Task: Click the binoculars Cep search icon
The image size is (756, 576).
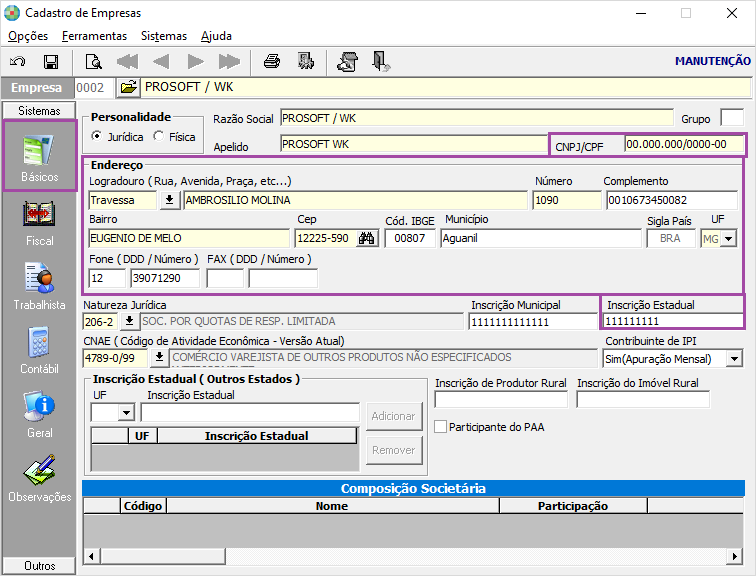Action: coord(366,238)
